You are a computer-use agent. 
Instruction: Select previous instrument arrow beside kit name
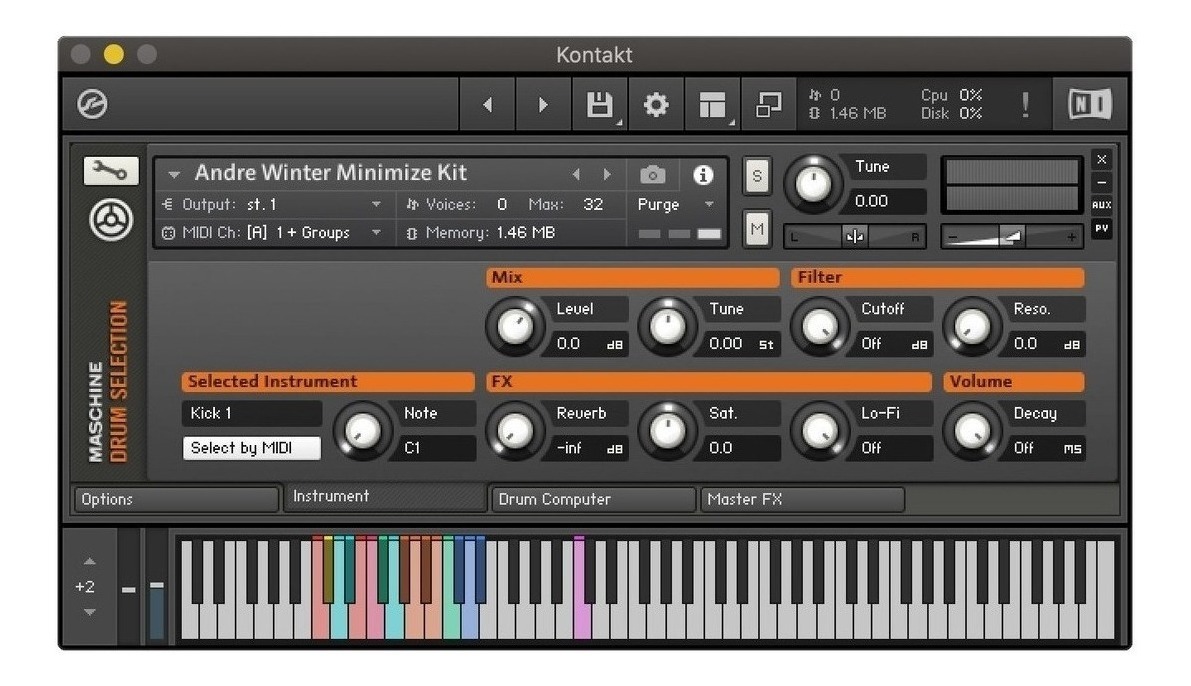(x=577, y=175)
